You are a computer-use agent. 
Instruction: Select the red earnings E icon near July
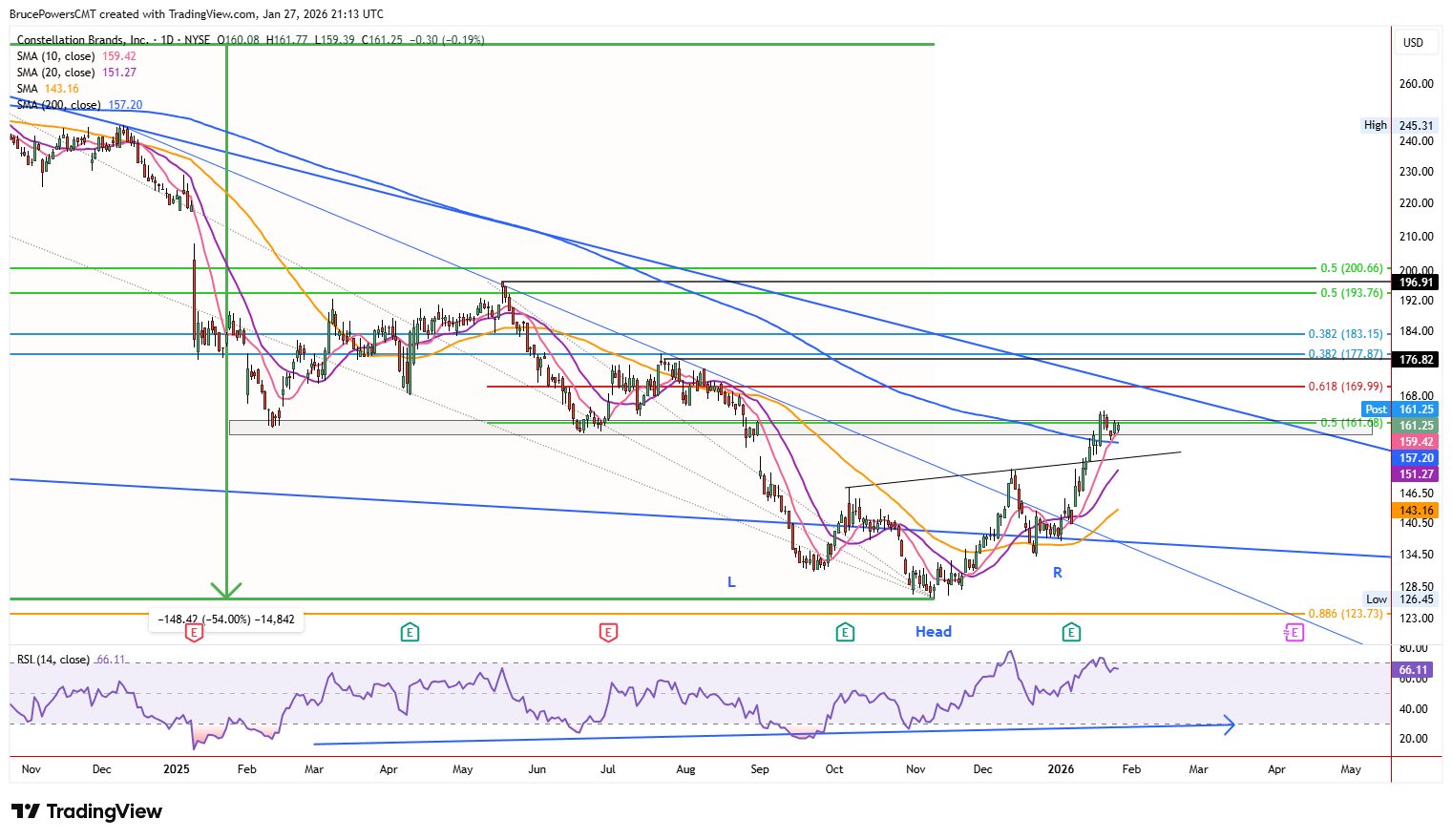(608, 632)
